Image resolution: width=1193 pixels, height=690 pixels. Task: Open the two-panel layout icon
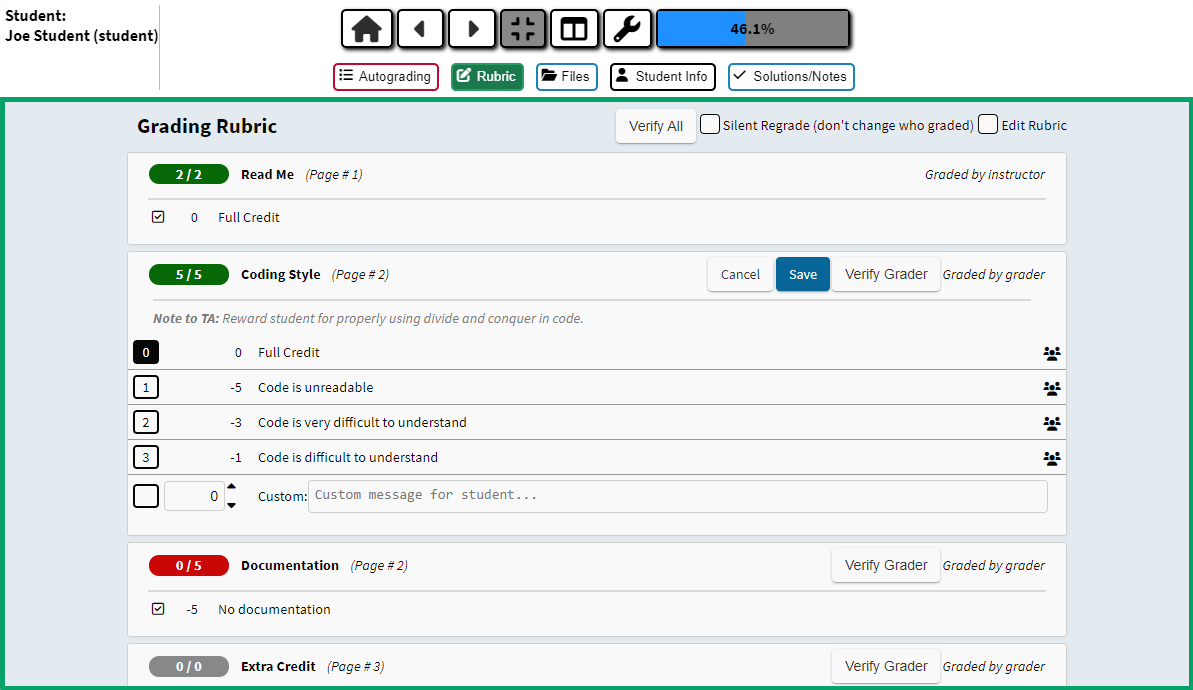tap(574, 29)
